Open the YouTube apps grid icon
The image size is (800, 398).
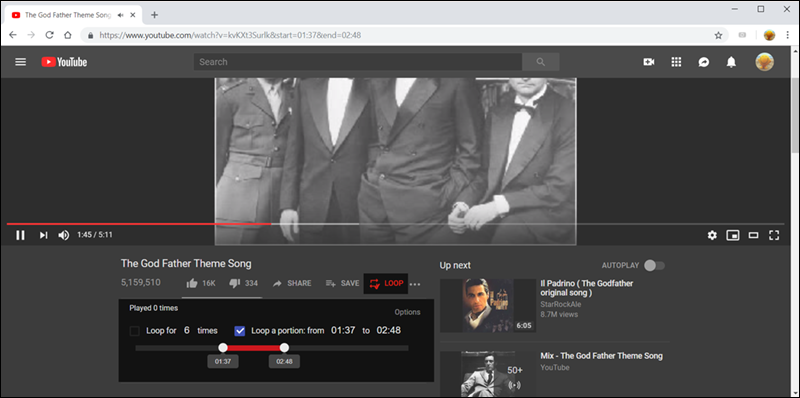coord(677,62)
